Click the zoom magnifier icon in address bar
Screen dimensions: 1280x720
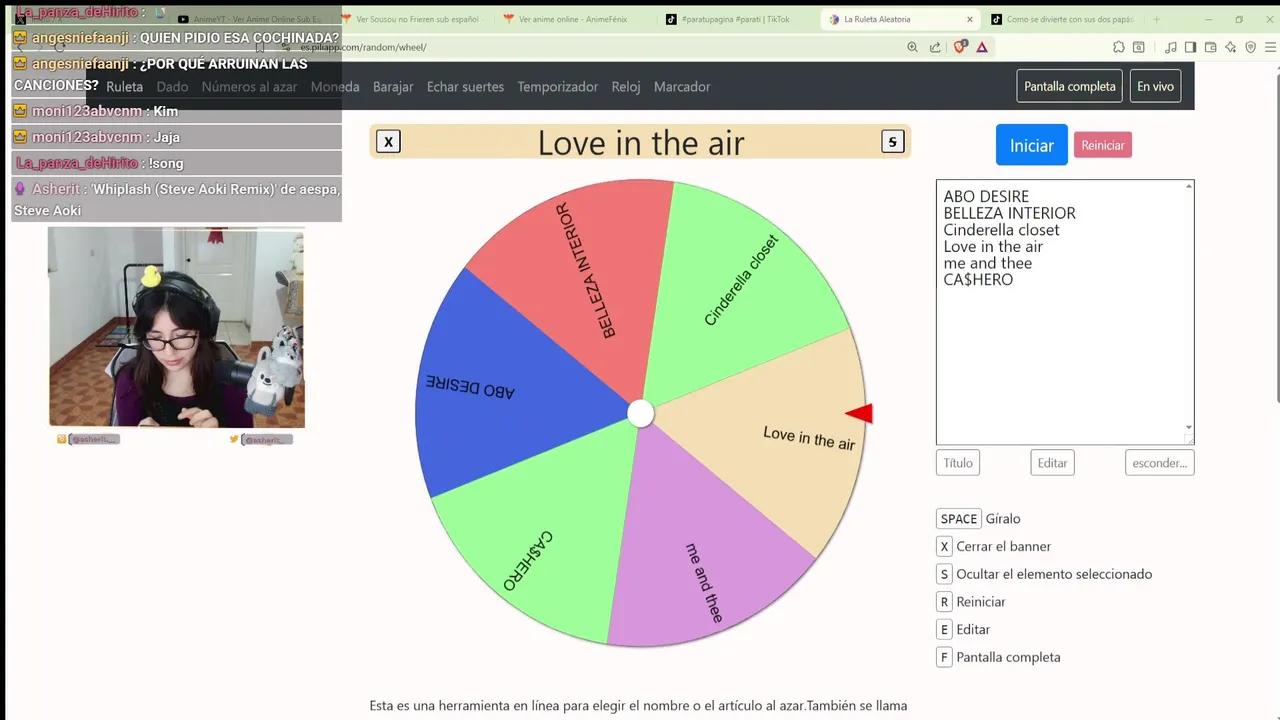pyautogui.click(x=912, y=47)
